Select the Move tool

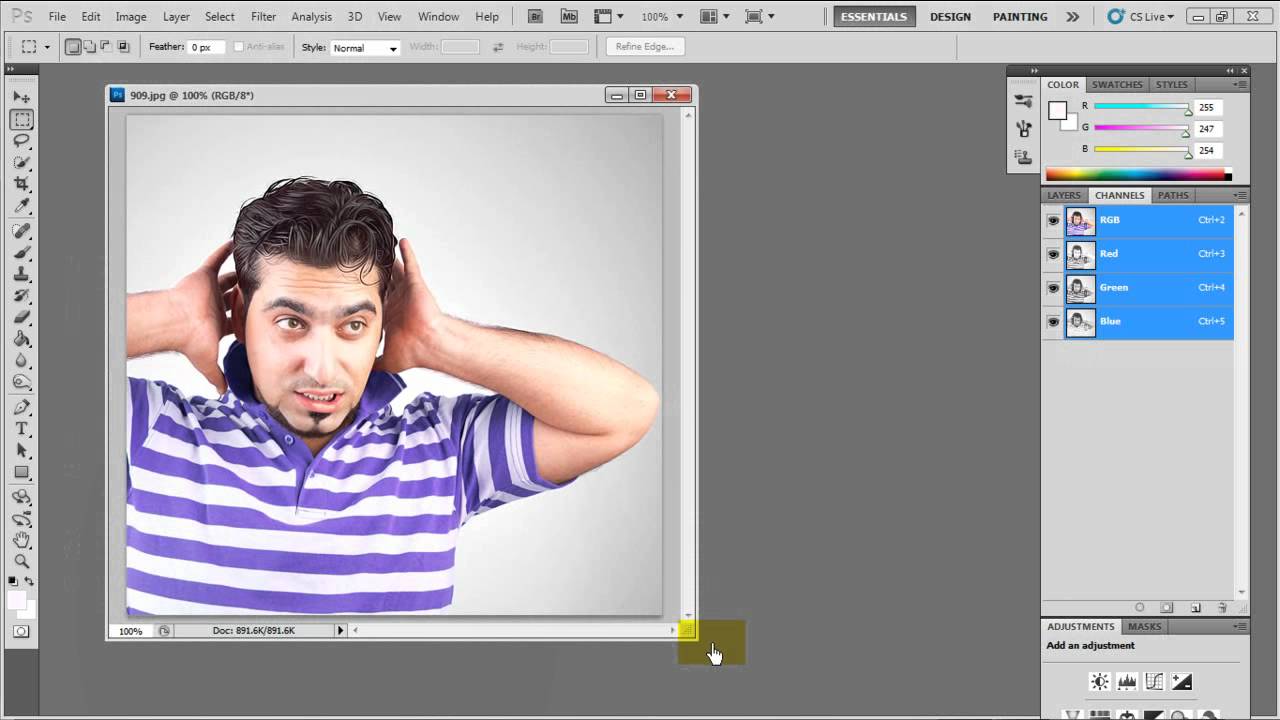21,97
